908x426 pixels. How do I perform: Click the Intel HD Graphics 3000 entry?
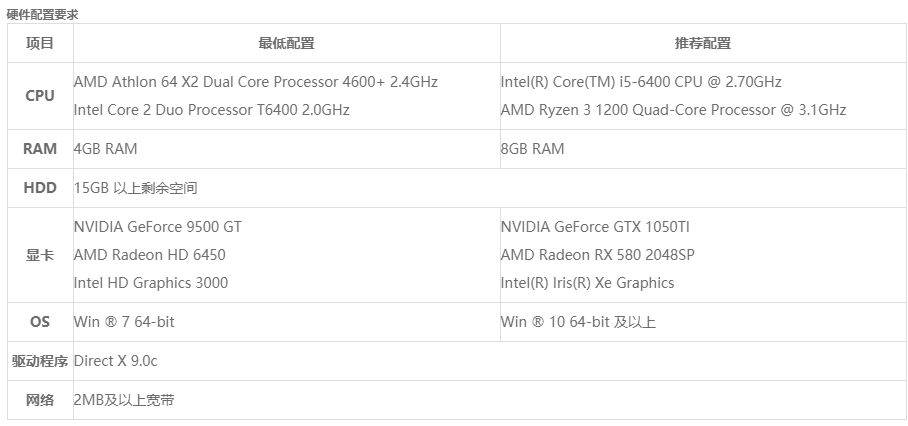pos(151,282)
